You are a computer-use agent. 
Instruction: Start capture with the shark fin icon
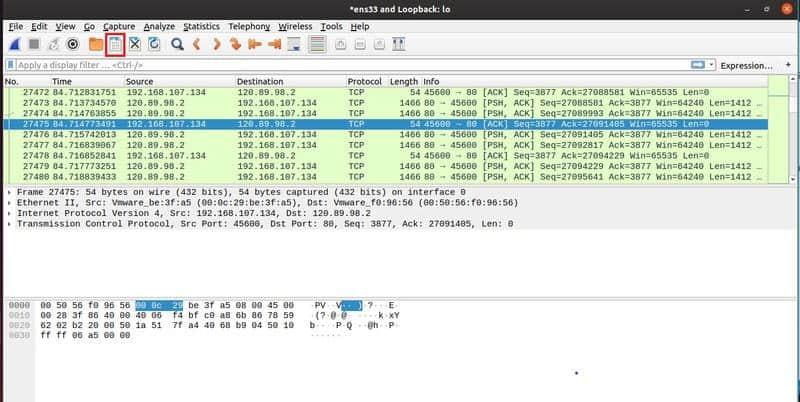[15, 45]
